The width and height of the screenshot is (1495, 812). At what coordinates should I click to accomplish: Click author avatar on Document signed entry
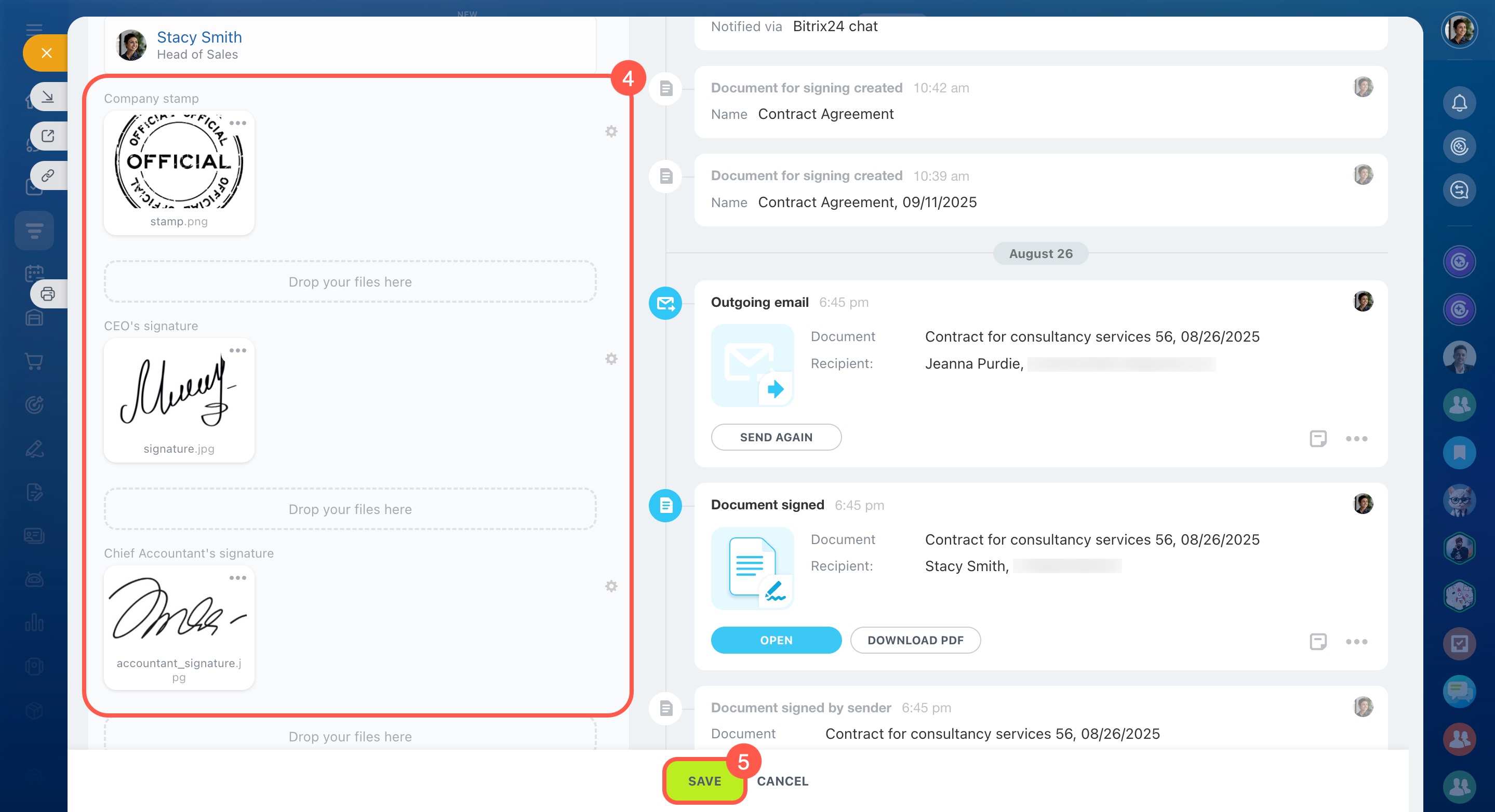1363,504
